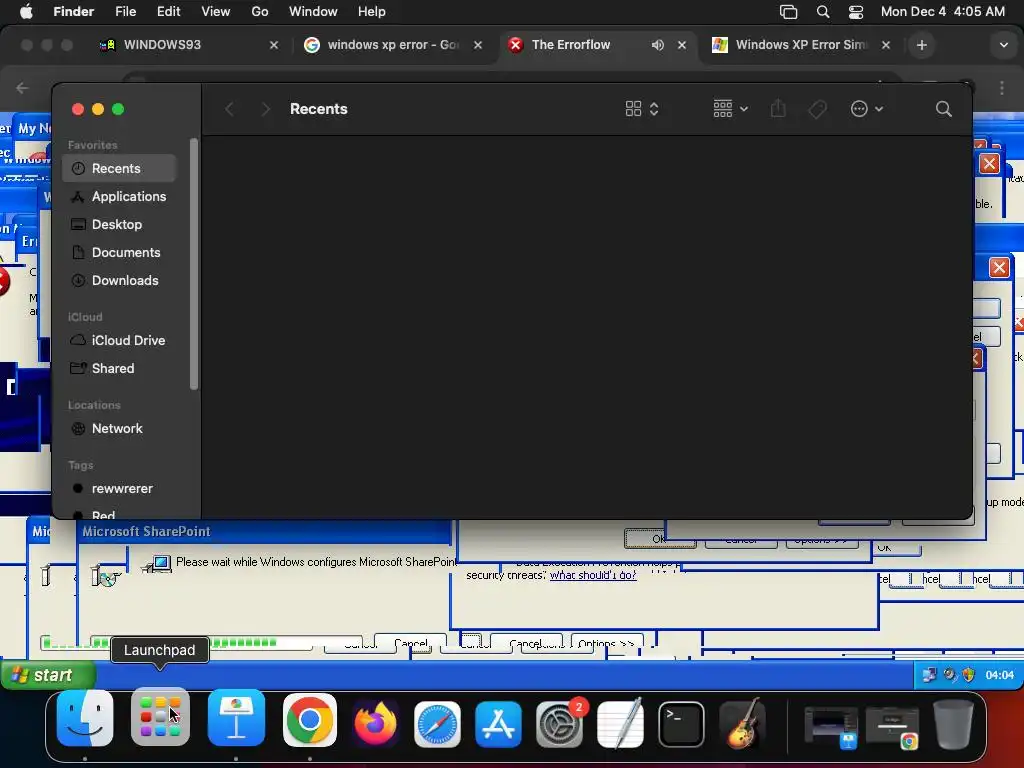Launch TextEdit from the Dock
The width and height of the screenshot is (1024, 768).
point(620,724)
